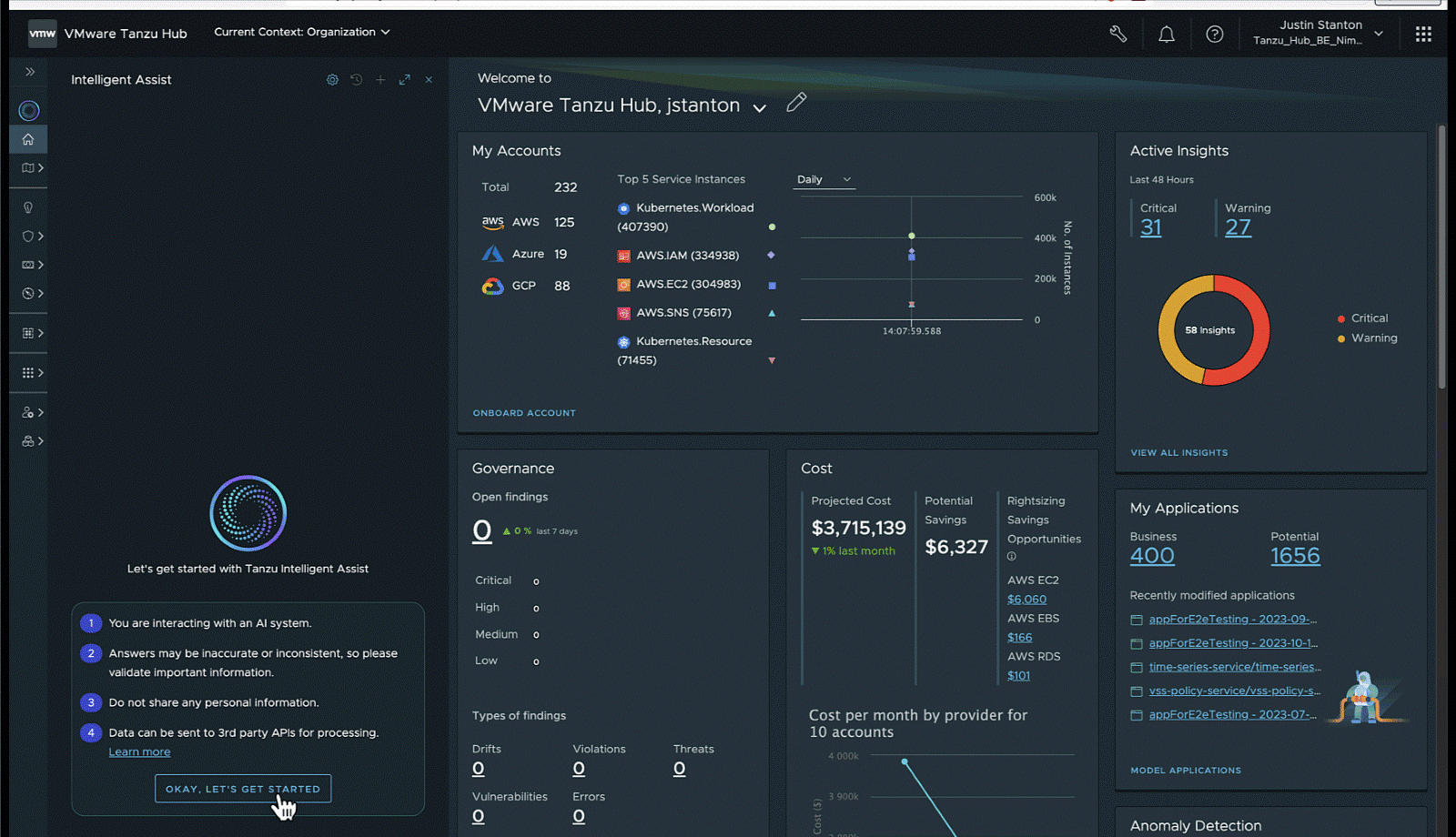Open the Daily frequency dropdown
Viewport: 1456px width, 837px height.
coord(822,179)
